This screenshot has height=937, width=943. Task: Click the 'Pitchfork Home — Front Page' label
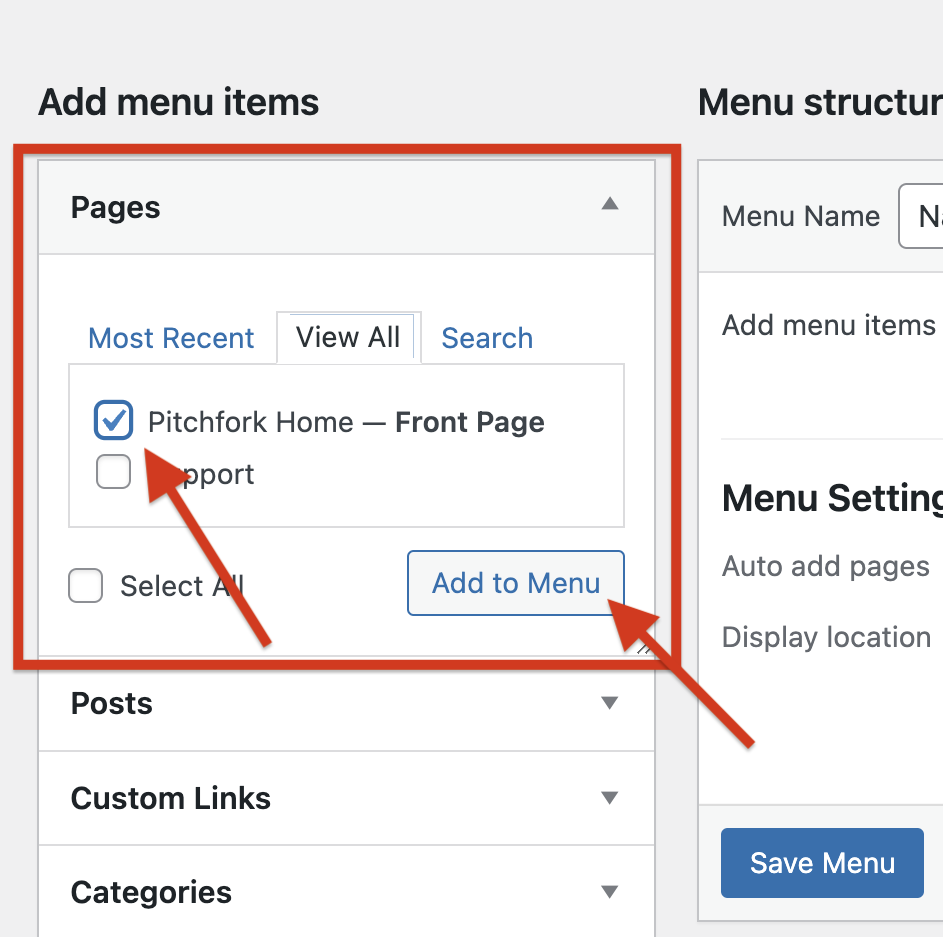pos(346,422)
